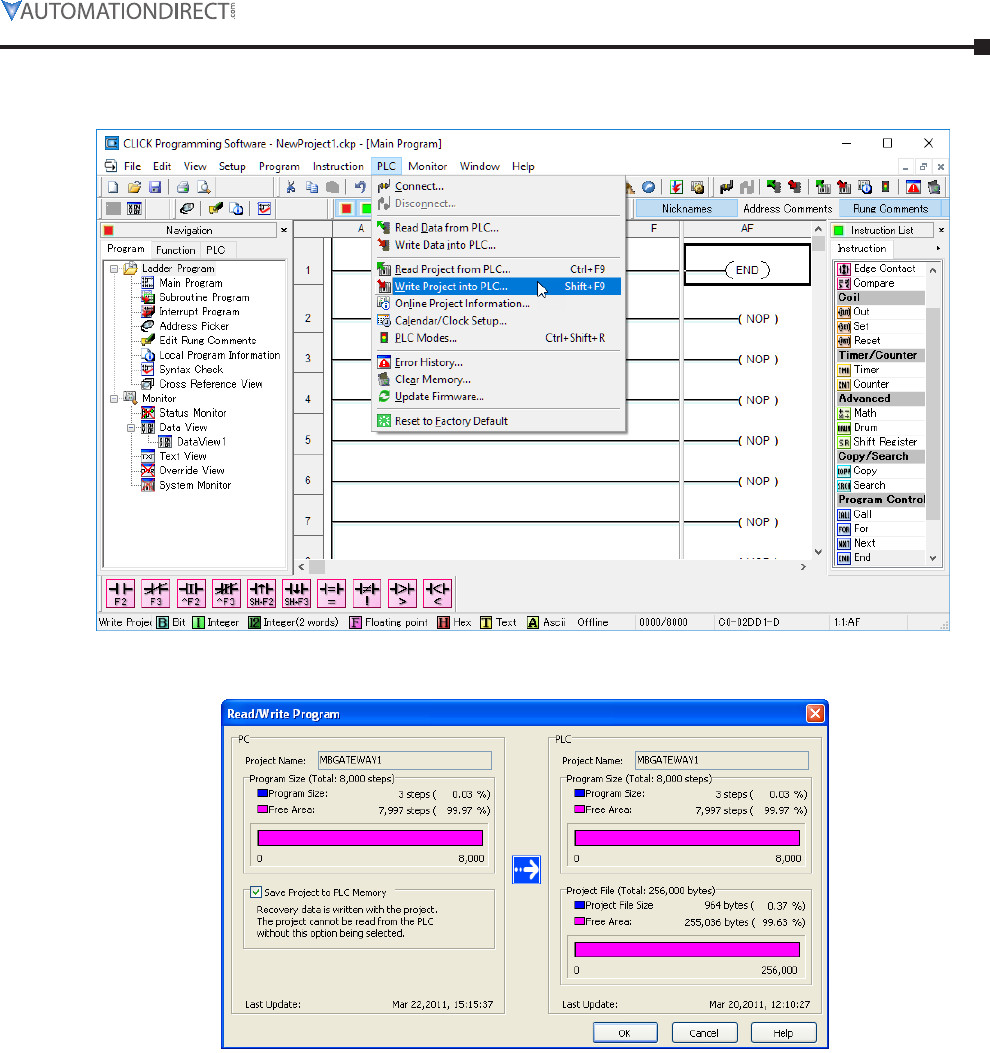Image resolution: width=990 pixels, height=1053 pixels.
Task: Click the Open Project folder icon
Action: tap(134, 187)
